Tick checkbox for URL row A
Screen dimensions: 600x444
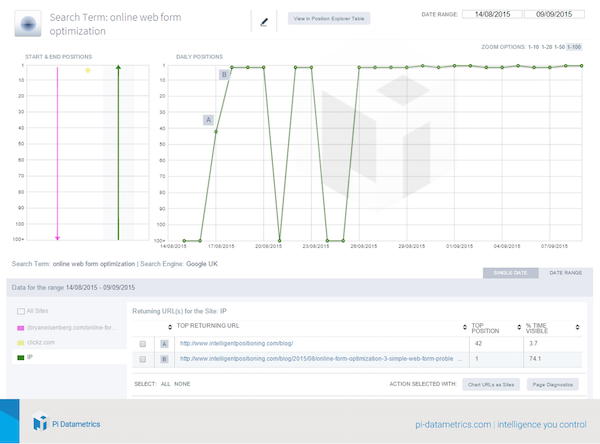143,344
